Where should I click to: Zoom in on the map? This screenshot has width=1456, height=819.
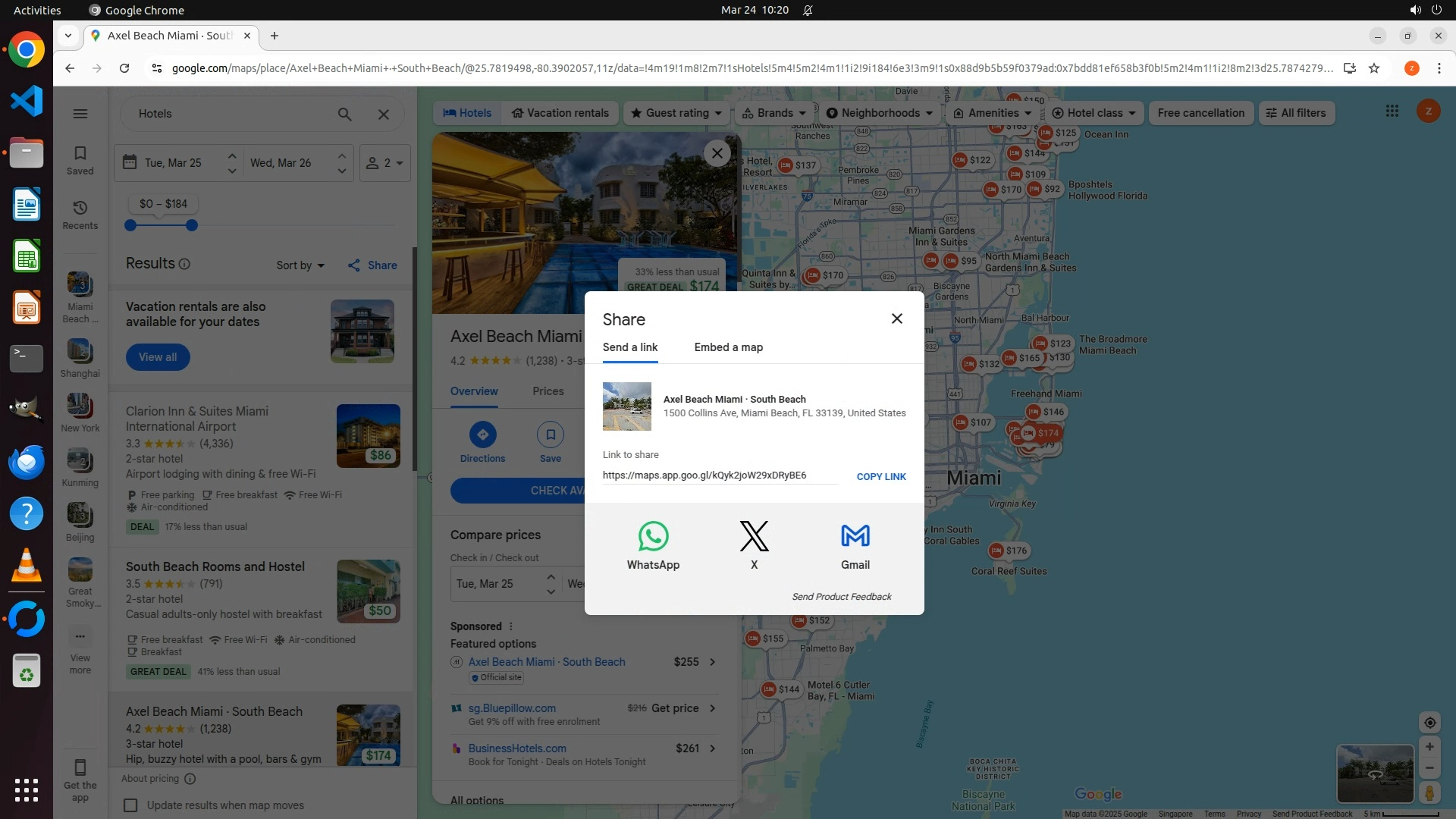tap(1429, 747)
